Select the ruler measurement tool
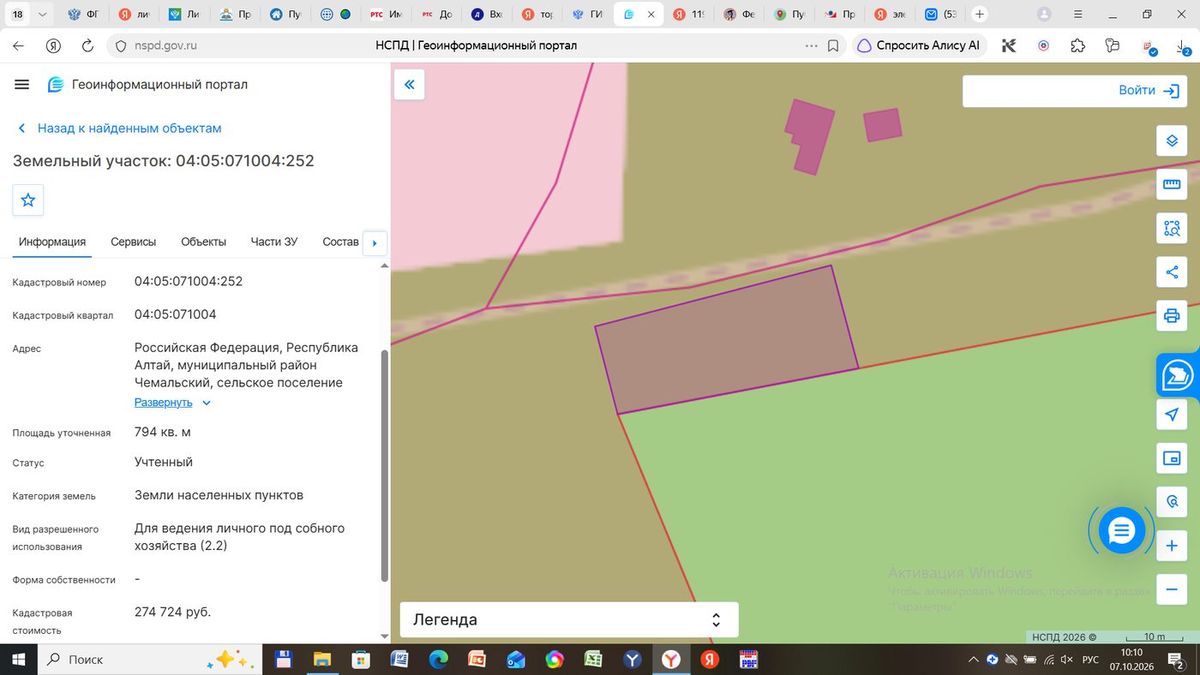The image size is (1200, 675). (x=1171, y=184)
